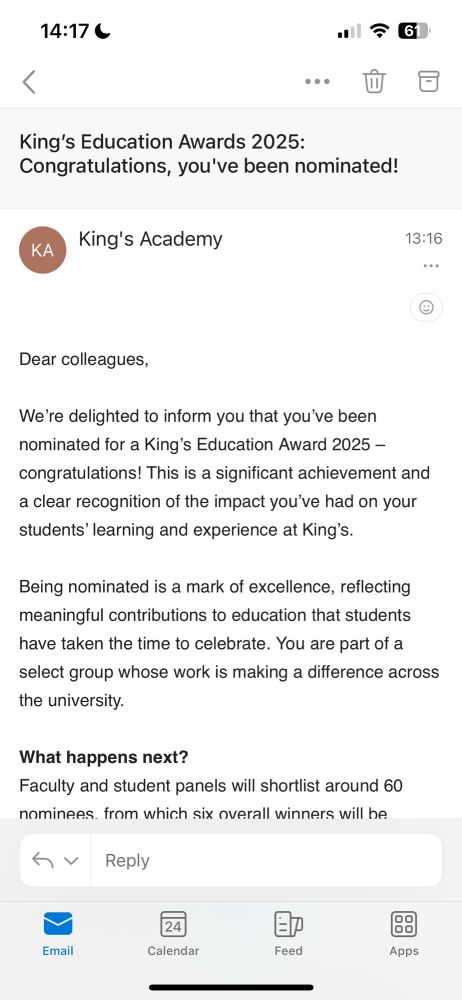Tap the reply arrow icon
462x1000 pixels.
tap(43, 860)
